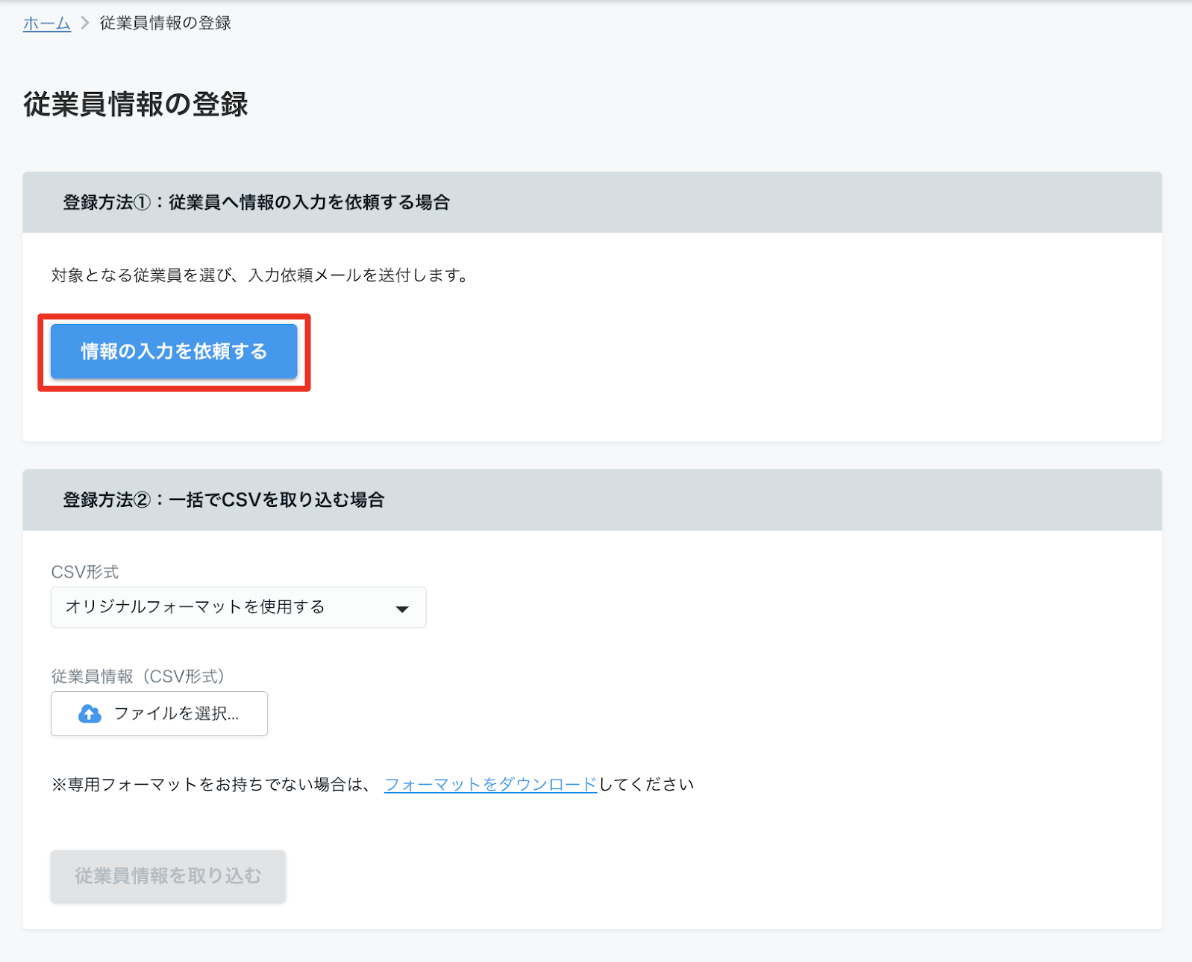This screenshot has width=1192, height=962.
Task: Click the 情報の入力を依頼する button
Action: [174, 351]
